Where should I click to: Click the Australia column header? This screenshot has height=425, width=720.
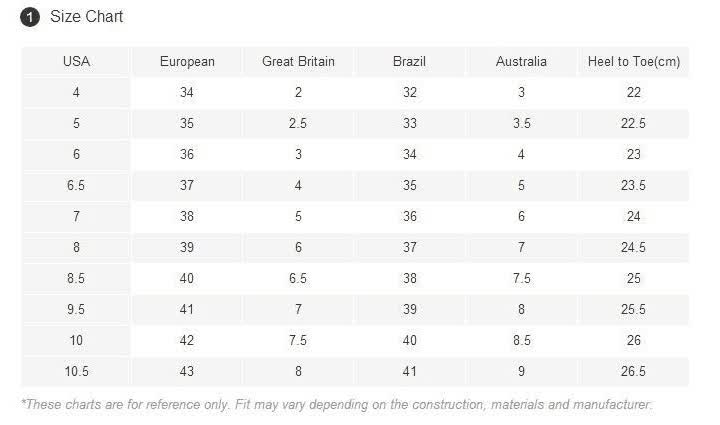(521, 62)
